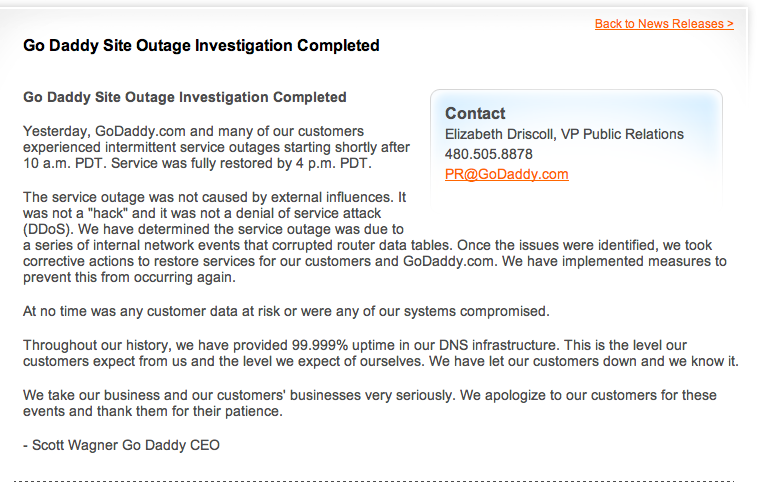The height and width of the screenshot is (488, 784).
Task: Click the (DDoS) text in the article
Action: pos(46,230)
